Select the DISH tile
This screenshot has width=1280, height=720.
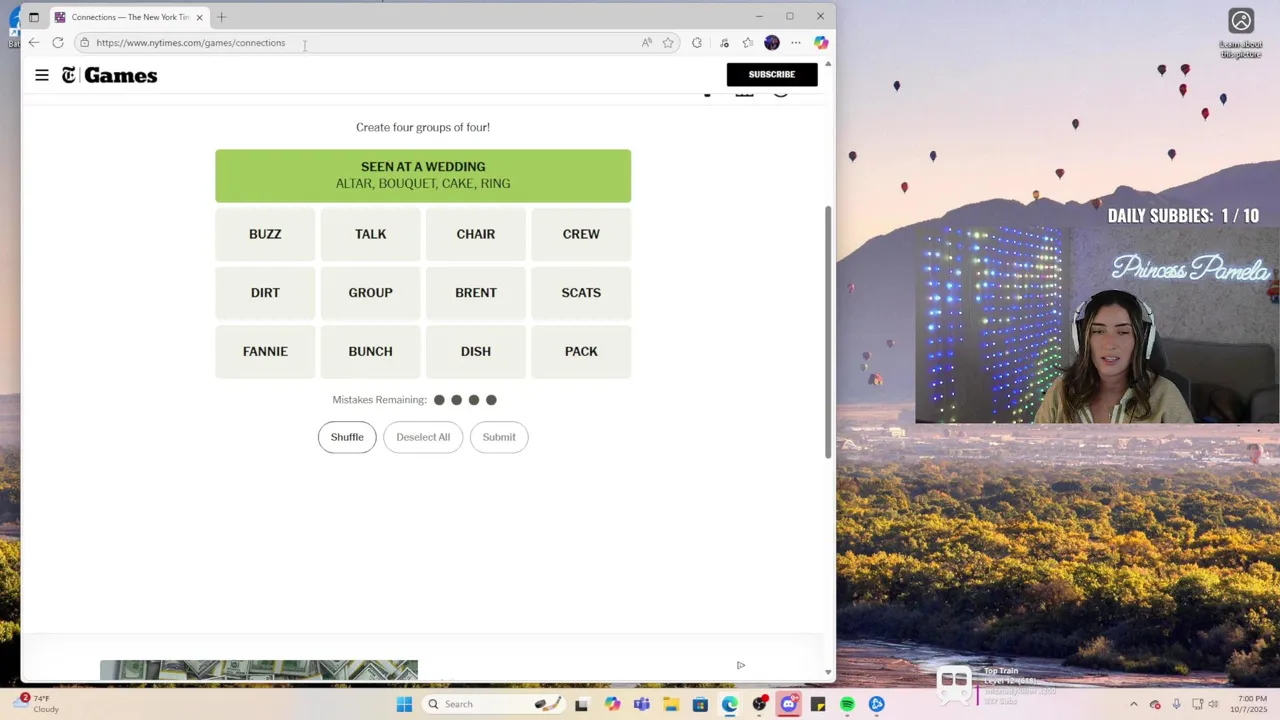pyautogui.click(x=476, y=352)
